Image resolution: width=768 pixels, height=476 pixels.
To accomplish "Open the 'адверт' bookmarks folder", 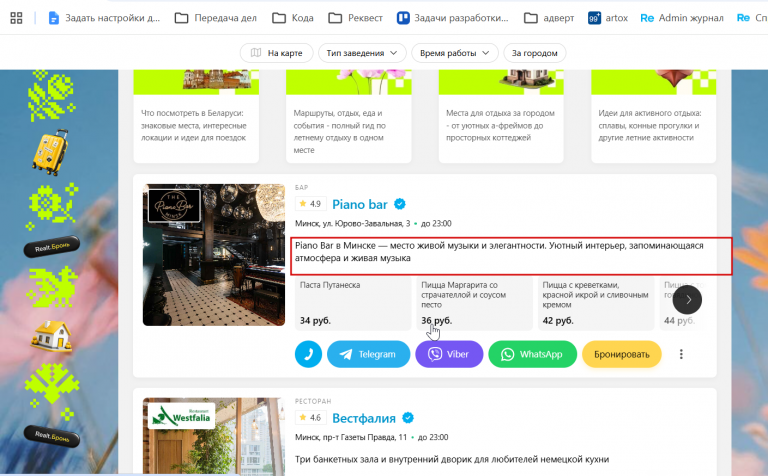I will click(549, 18).
